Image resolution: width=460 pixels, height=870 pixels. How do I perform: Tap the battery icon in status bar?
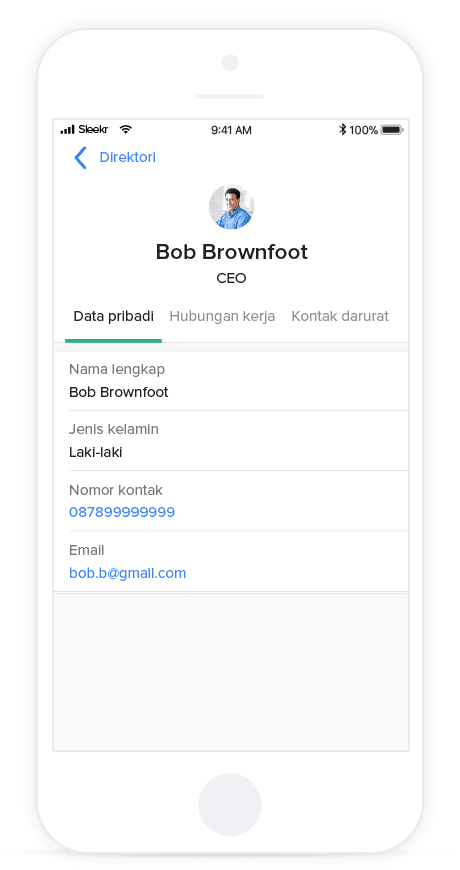tap(392, 130)
